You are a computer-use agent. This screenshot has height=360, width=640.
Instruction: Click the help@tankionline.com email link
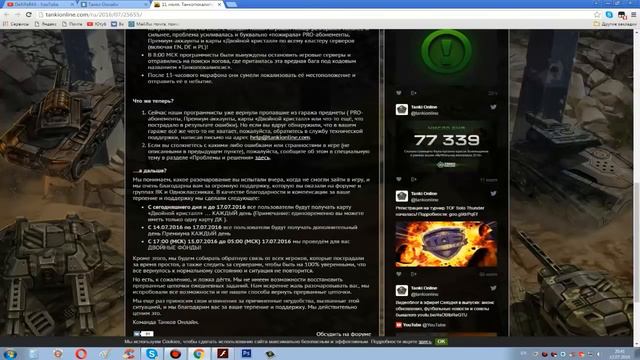pos(280,138)
